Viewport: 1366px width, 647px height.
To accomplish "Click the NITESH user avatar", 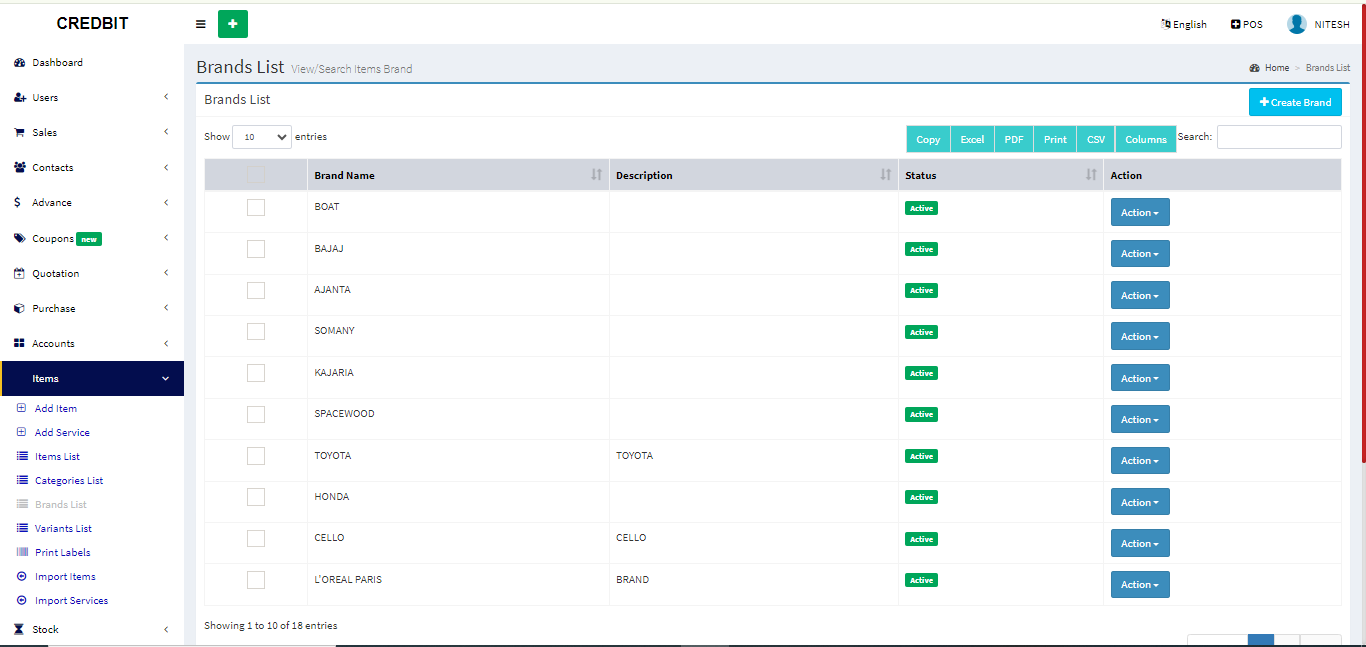I will [x=1297, y=24].
